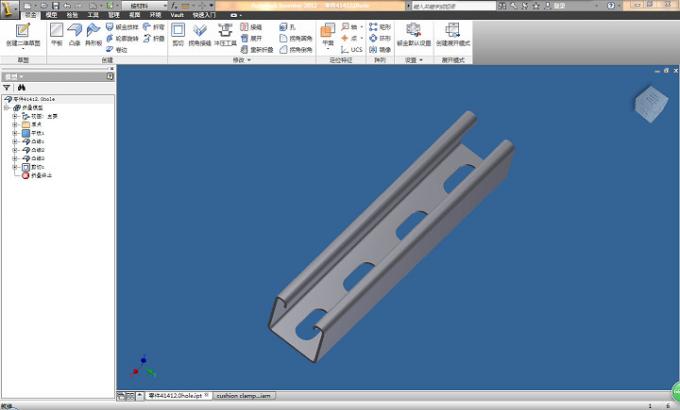Activate the Cut (剪切) tool
The width and height of the screenshot is (680, 410).
(178, 35)
